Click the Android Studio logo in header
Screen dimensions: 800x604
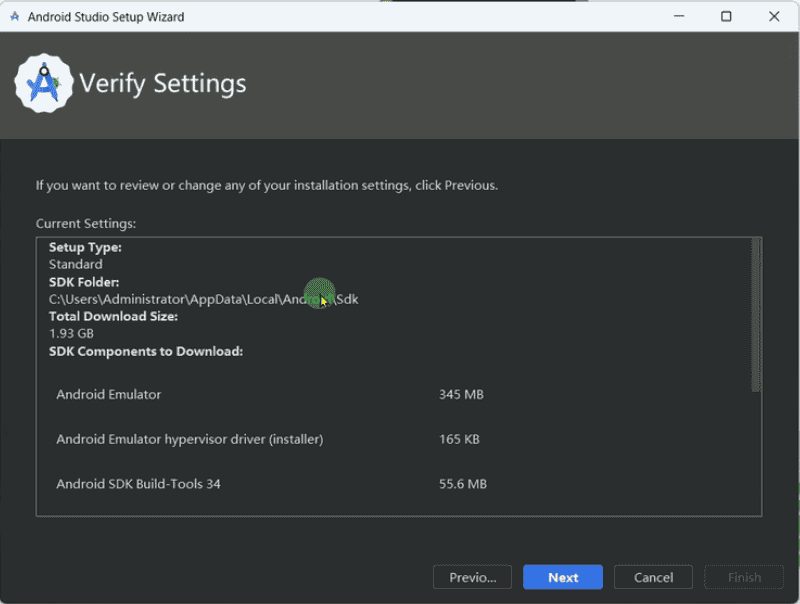pos(44,83)
